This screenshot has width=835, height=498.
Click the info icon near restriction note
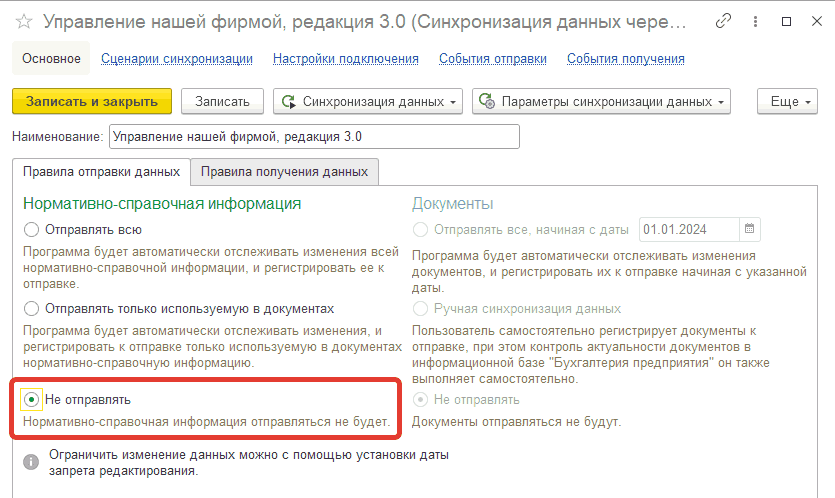pyautogui.click(x=31, y=462)
